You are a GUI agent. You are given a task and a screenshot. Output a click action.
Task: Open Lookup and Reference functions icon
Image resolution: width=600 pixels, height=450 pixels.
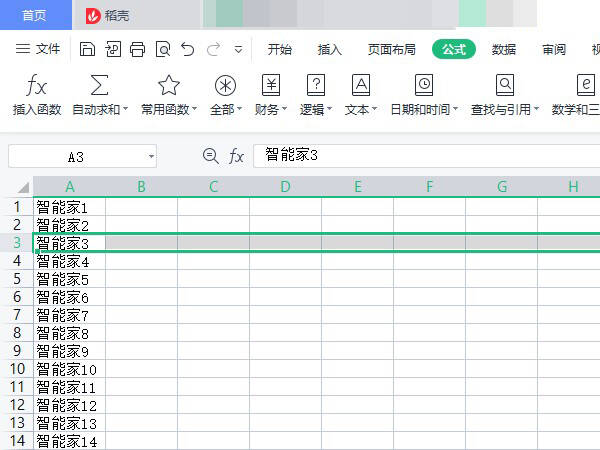[x=505, y=85]
